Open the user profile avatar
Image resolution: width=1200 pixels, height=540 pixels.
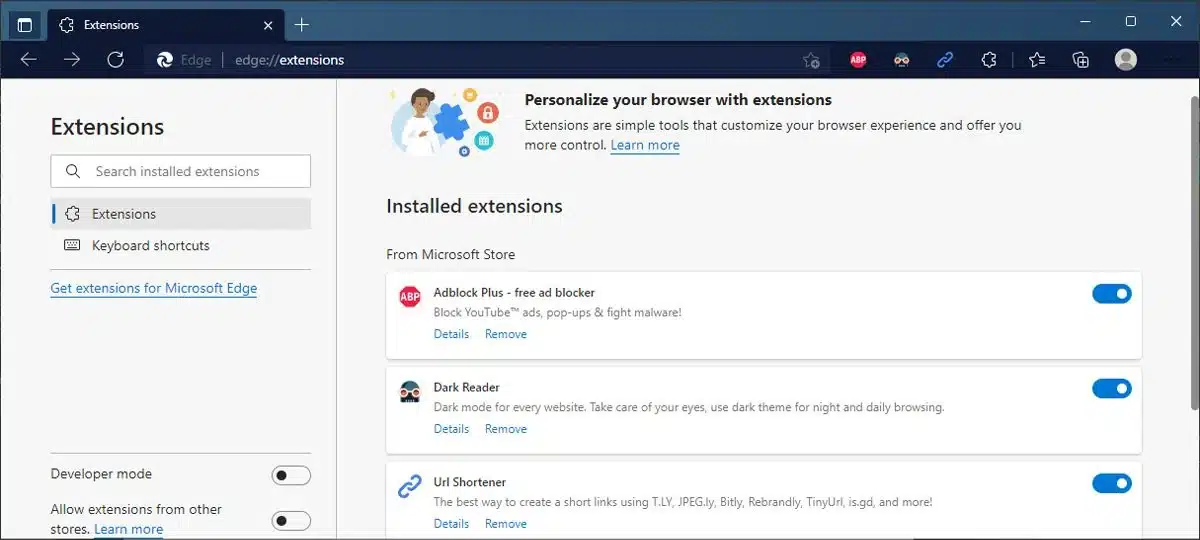pos(1126,60)
